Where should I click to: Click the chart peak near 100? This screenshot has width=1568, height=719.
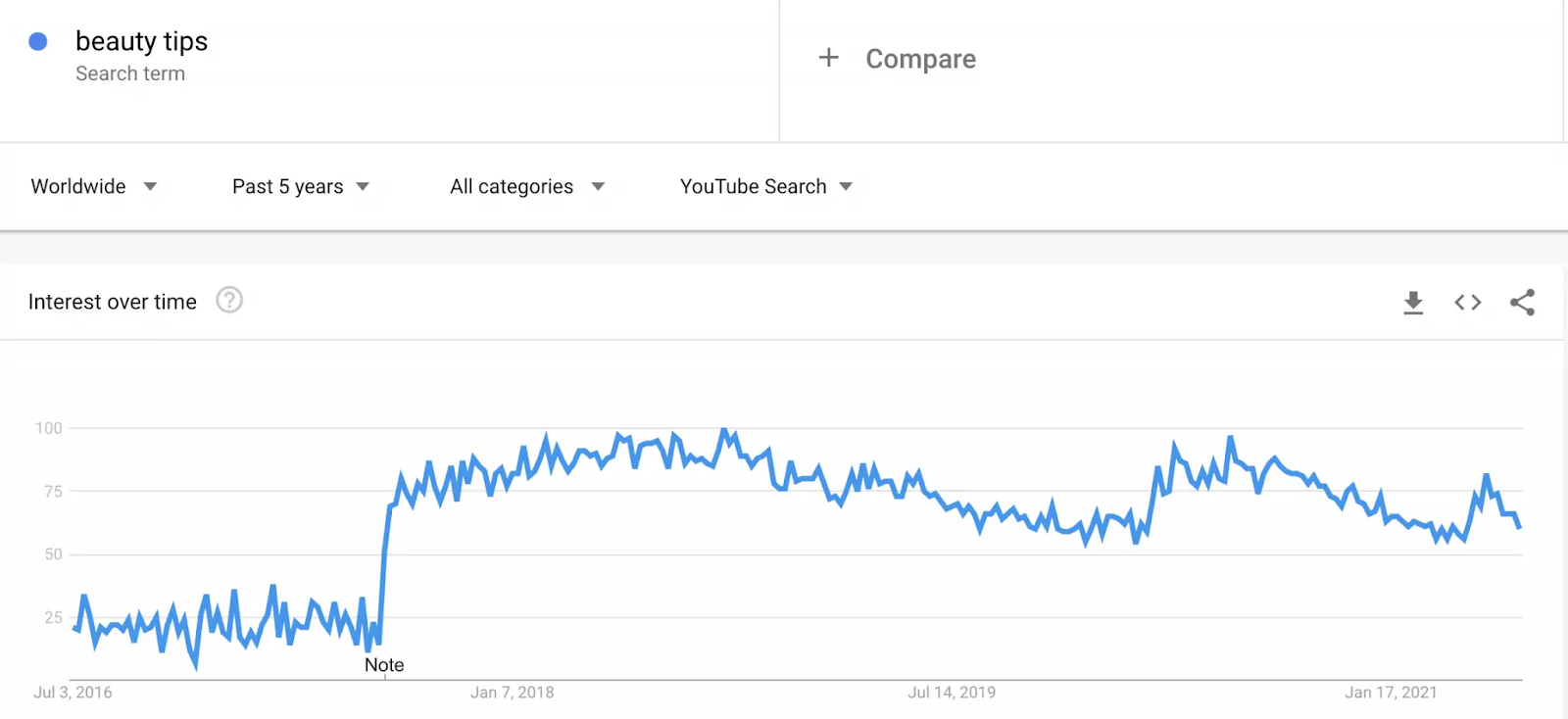click(x=724, y=430)
